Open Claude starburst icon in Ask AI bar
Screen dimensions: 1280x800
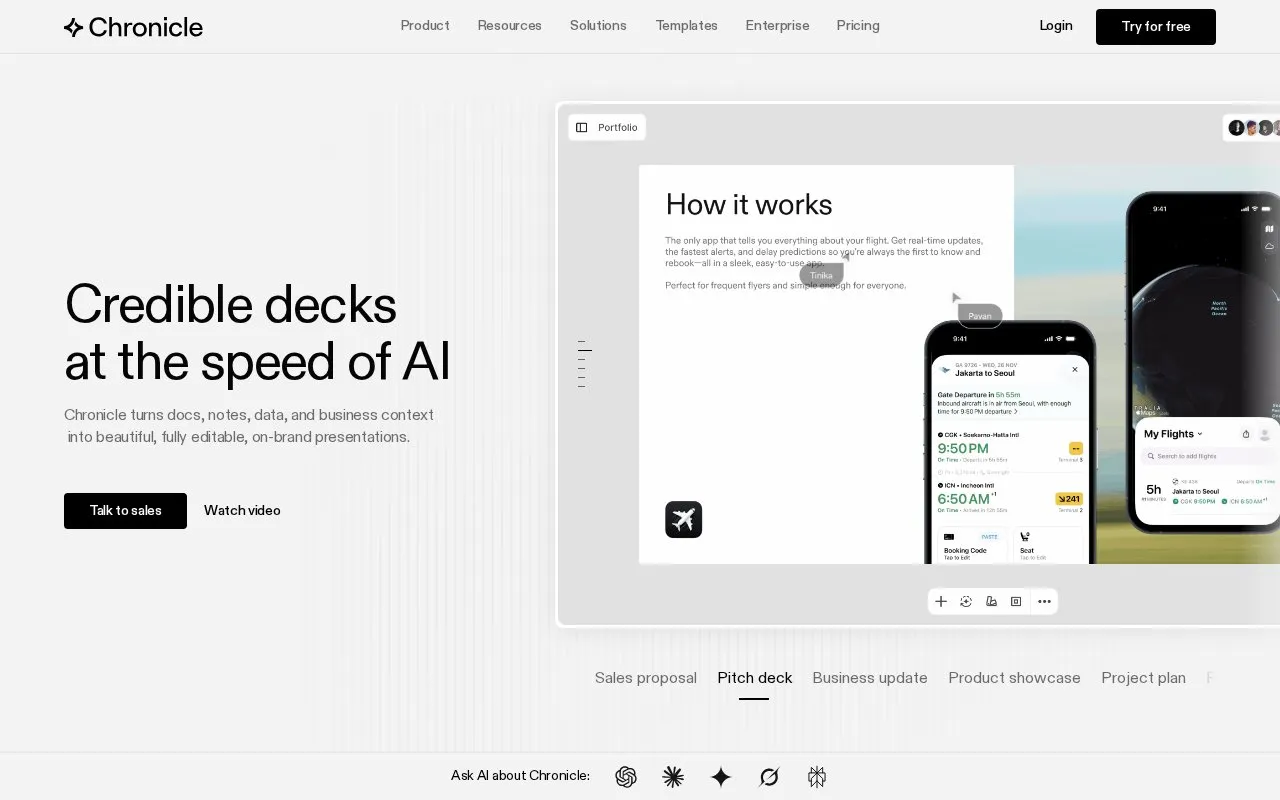click(673, 777)
